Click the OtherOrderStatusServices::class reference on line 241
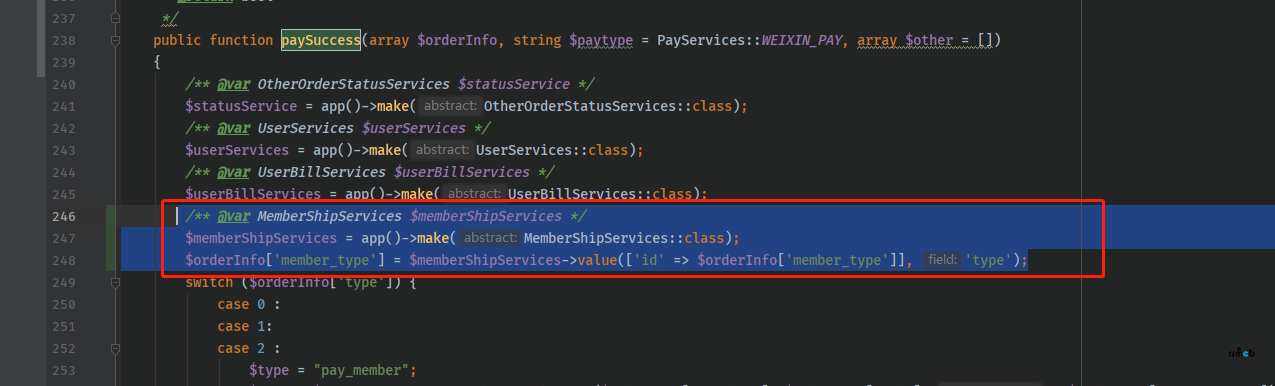The image size is (1275, 386). click(613, 106)
